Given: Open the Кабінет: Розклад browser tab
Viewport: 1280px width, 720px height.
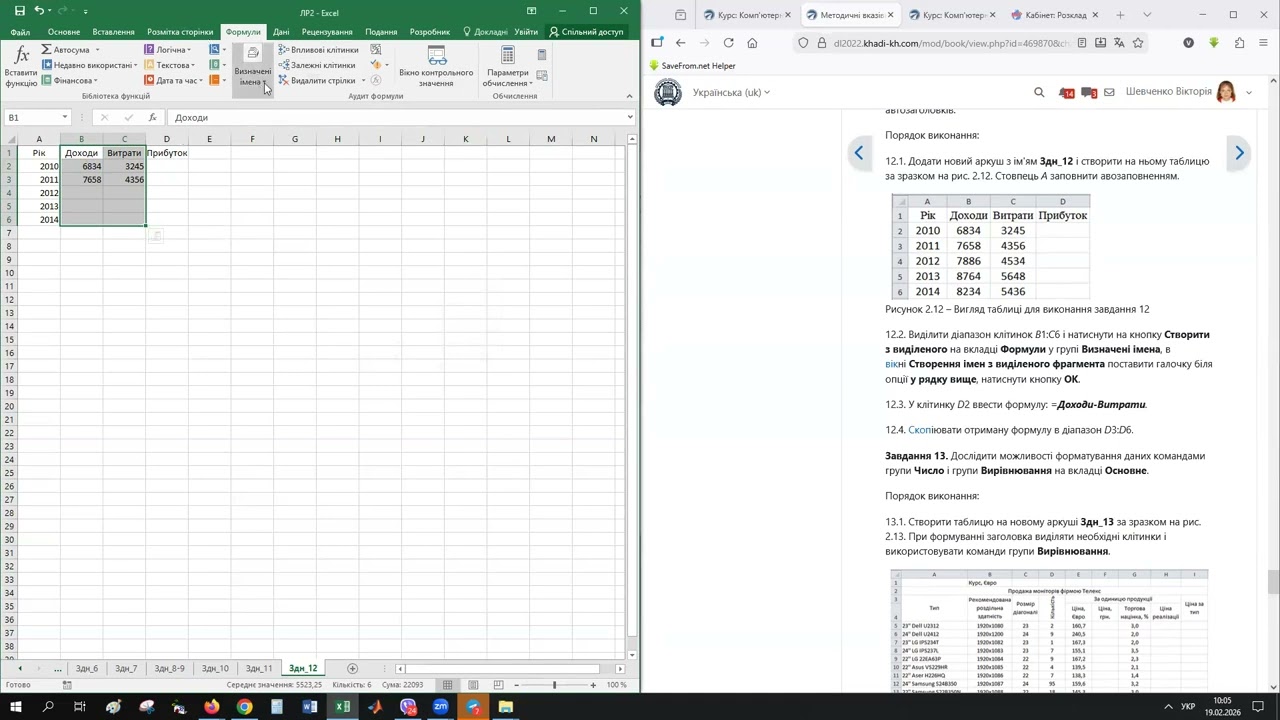Looking at the screenshot, I should (1054, 15).
